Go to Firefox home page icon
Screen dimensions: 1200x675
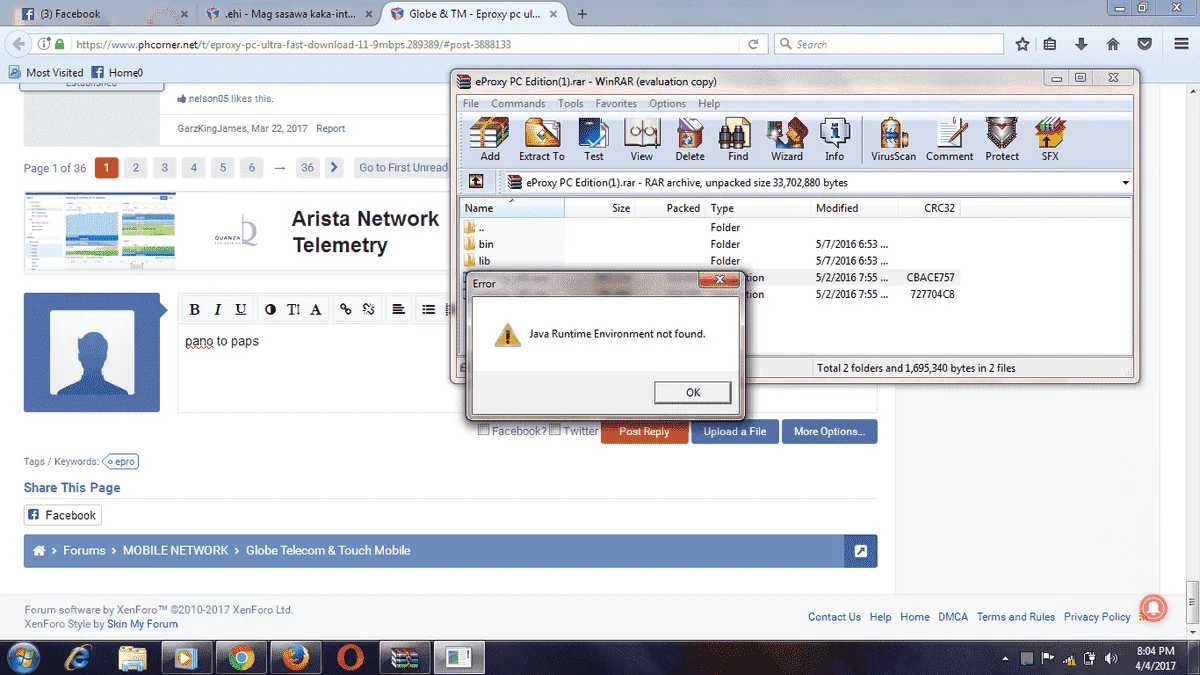pyautogui.click(x=1112, y=44)
